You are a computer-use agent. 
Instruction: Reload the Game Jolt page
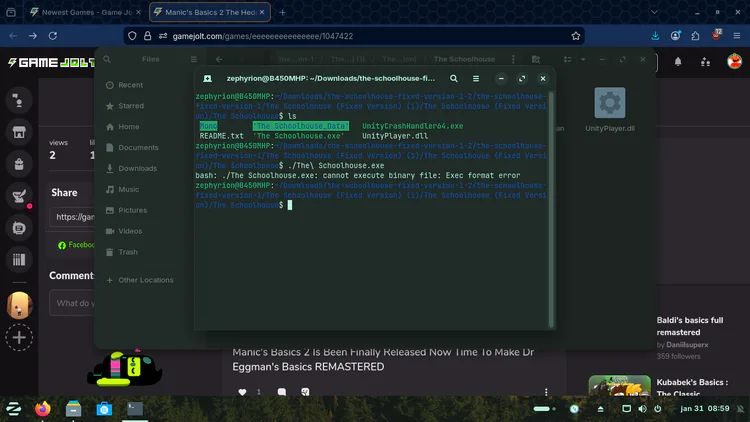(53, 36)
